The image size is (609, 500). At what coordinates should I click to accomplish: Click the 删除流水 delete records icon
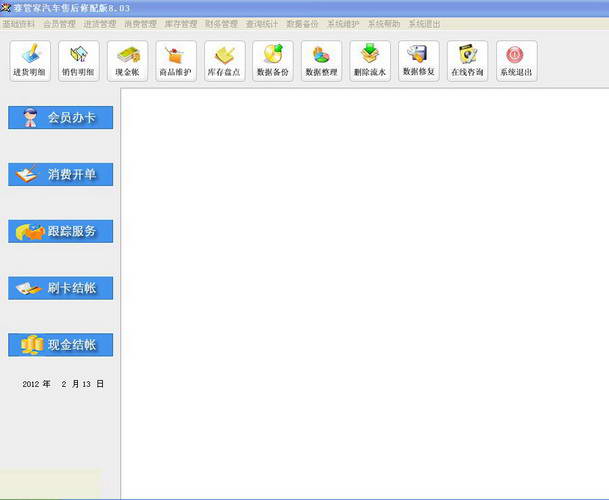tap(370, 61)
